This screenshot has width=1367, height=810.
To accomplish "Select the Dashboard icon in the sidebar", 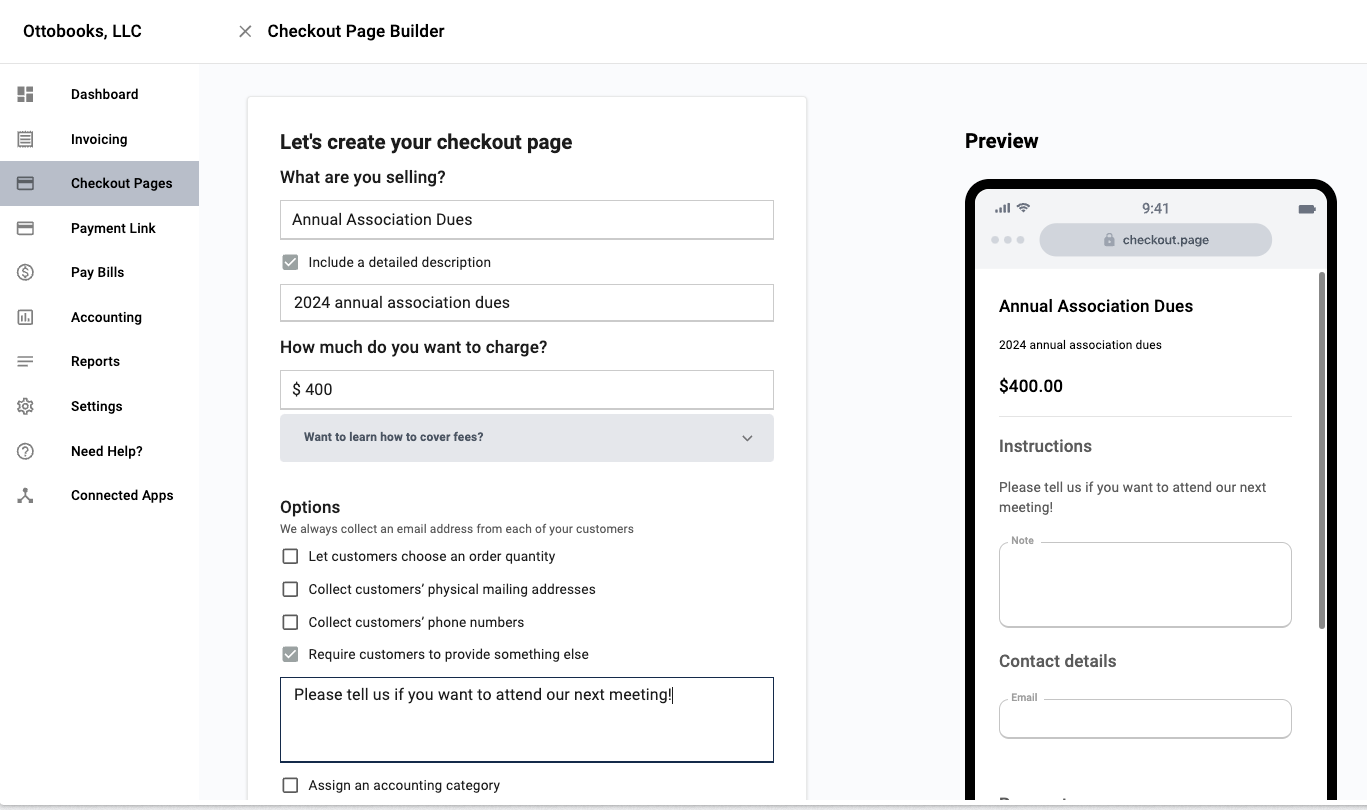I will pyautogui.click(x=24, y=93).
